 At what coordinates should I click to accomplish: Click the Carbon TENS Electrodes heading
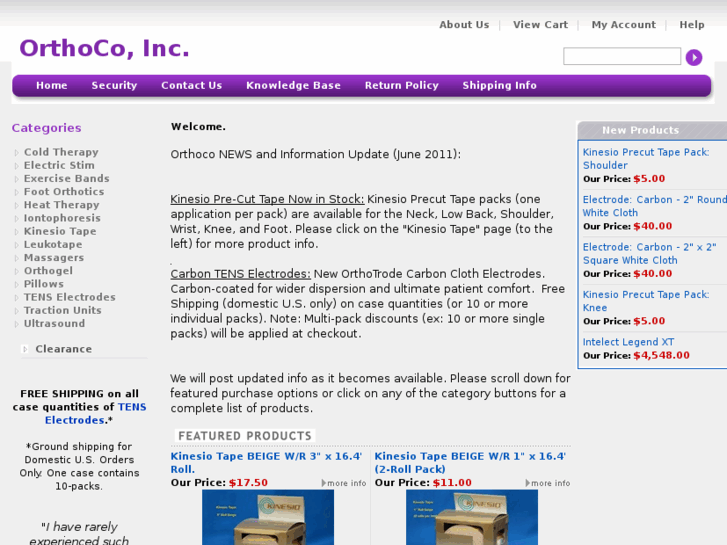[240, 274]
